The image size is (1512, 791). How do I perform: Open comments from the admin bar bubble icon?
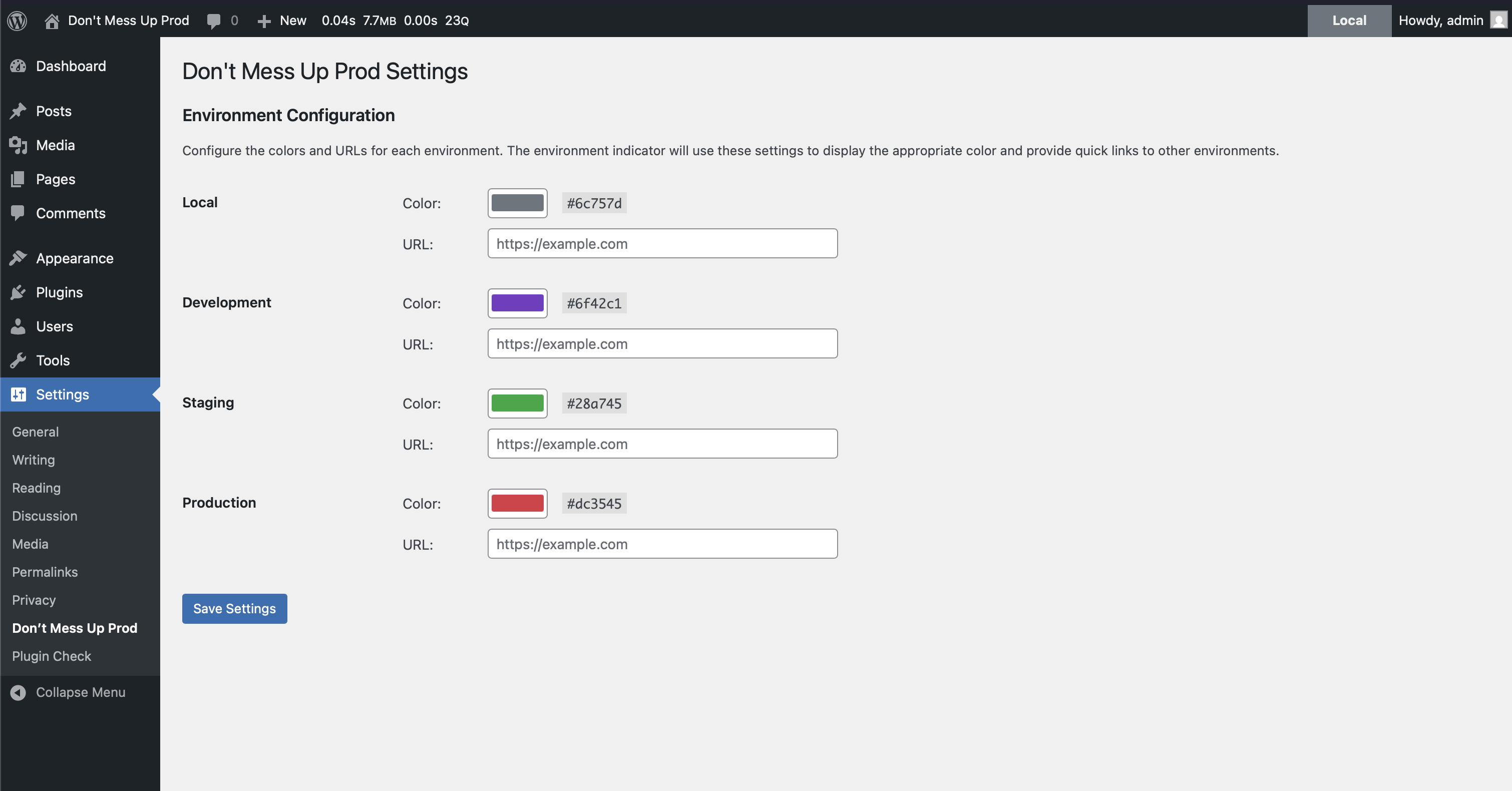pos(214,21)
